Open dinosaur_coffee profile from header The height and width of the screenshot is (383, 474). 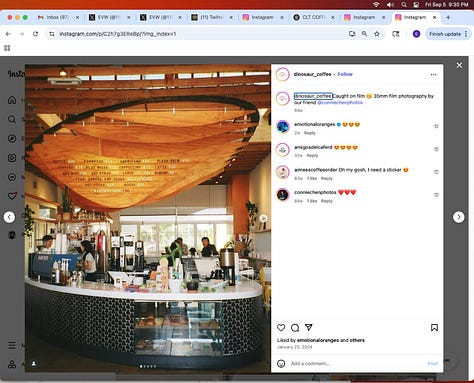coord(312,74)
